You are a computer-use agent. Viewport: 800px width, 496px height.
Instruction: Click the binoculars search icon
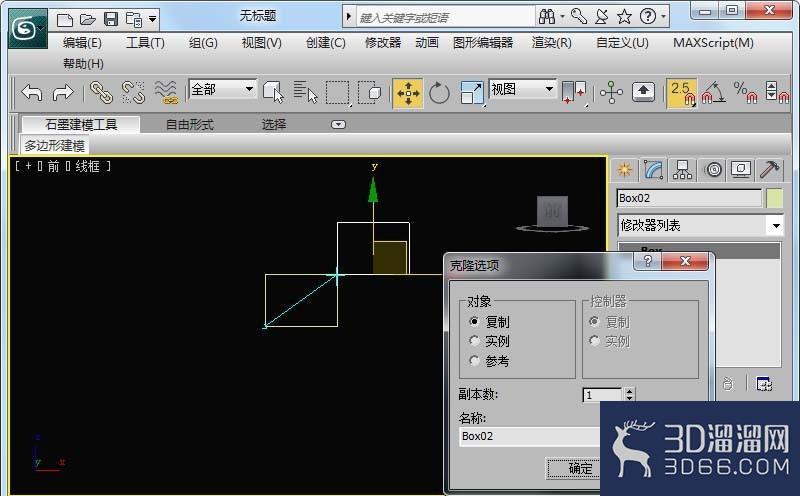547,17
